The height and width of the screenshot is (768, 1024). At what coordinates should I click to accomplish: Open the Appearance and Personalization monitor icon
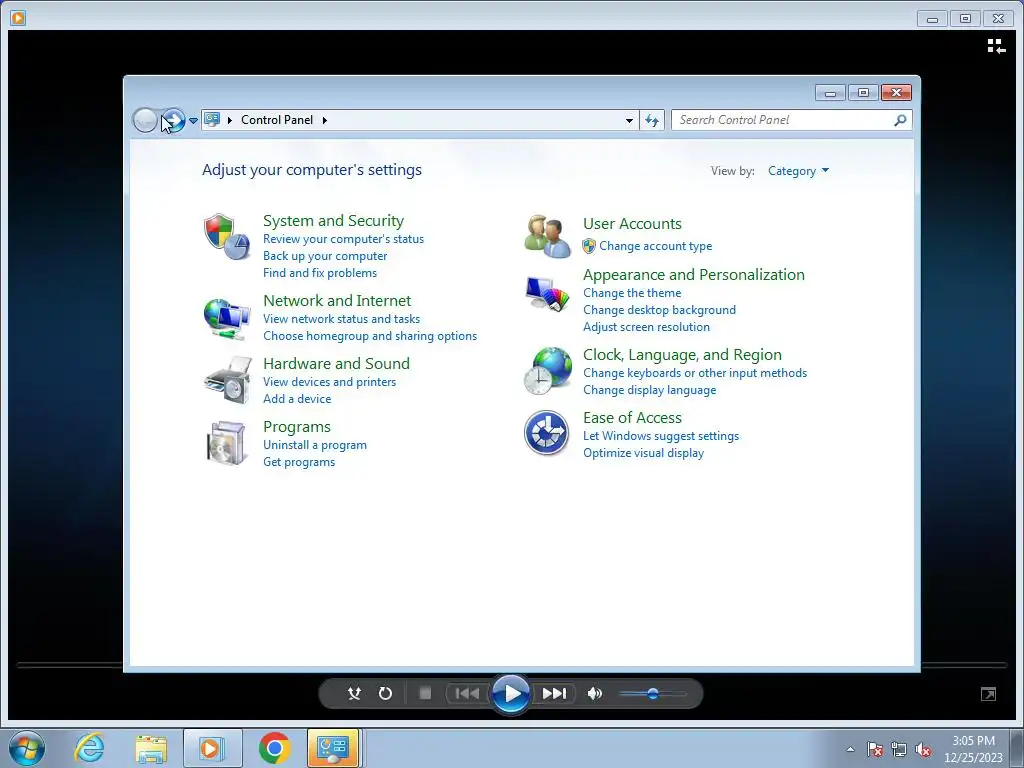[547, 293]
